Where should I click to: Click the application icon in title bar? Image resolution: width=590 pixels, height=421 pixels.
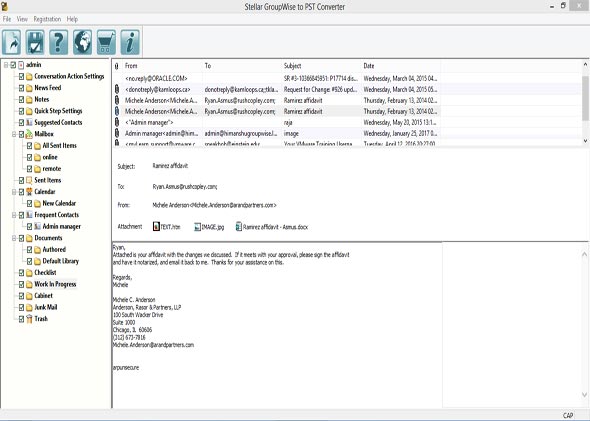click(4, 6)
